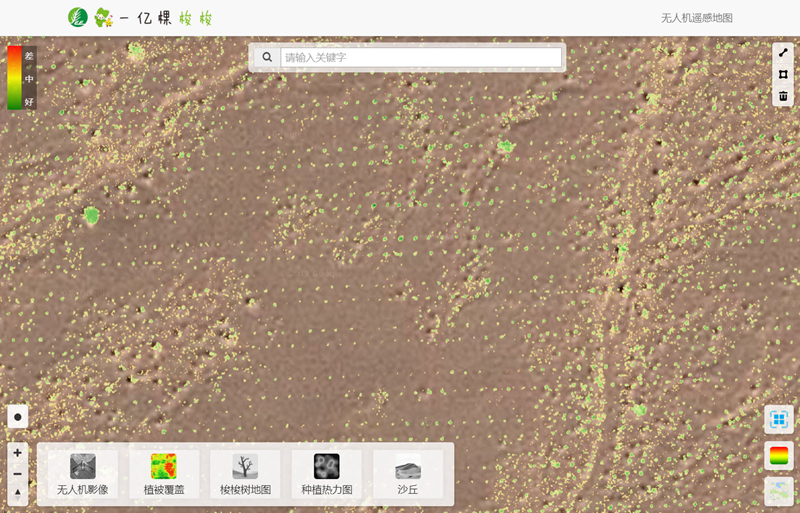The image size is (800, 513).
Task: Clear measurements with the trash icon
Action: [x=783, y=96]
